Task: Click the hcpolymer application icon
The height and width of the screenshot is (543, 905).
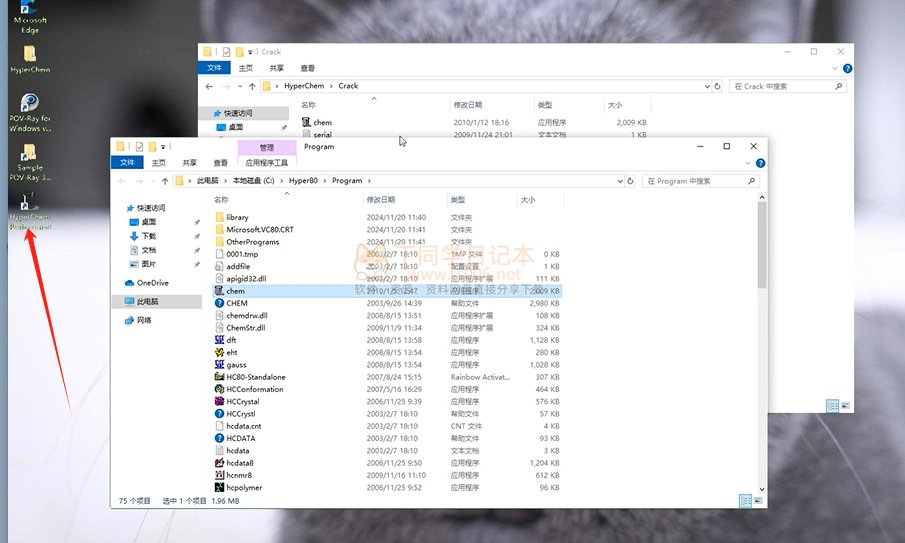Action: 219,487
